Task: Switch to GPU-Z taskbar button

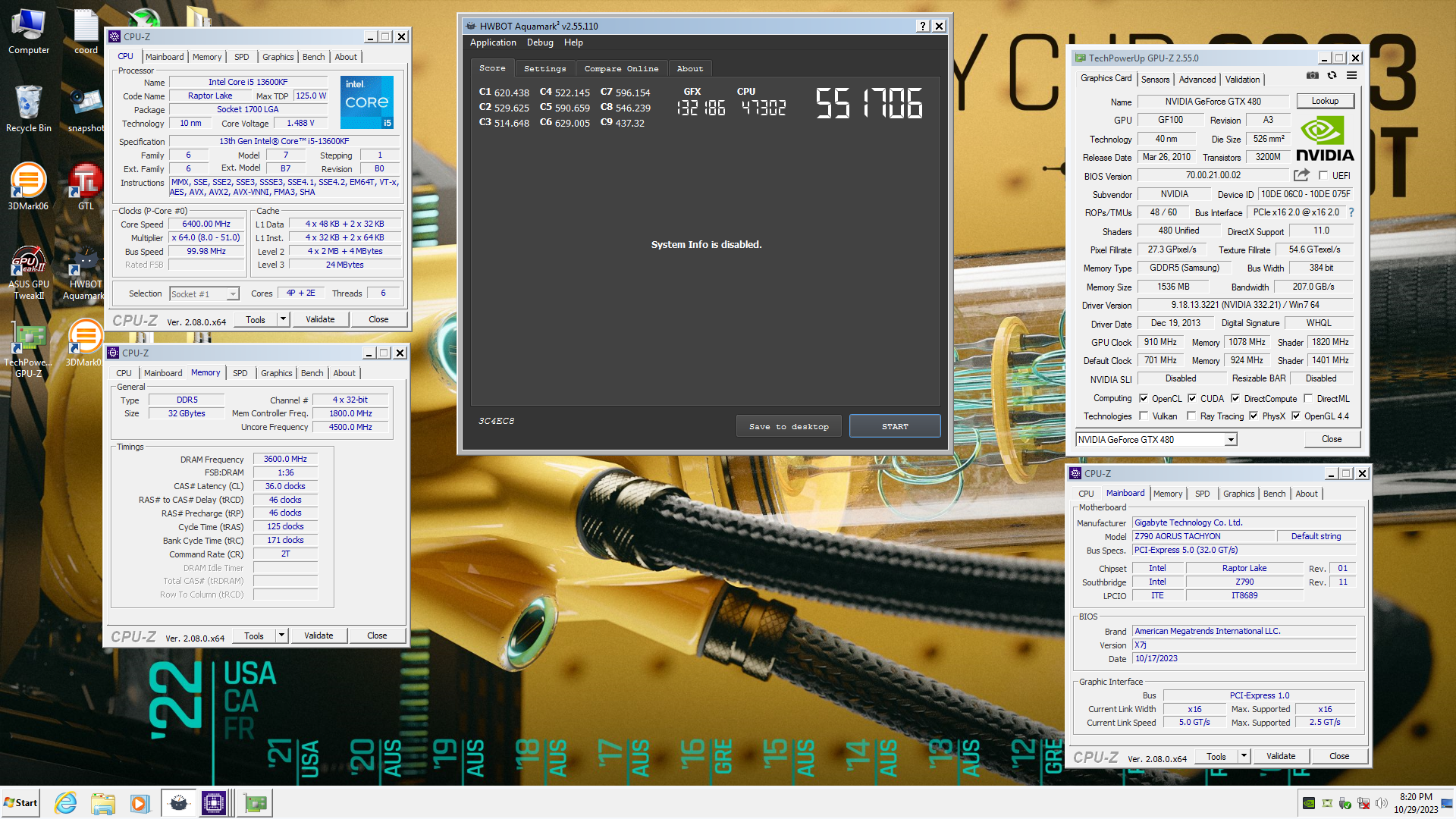Action: coord(256,803)
